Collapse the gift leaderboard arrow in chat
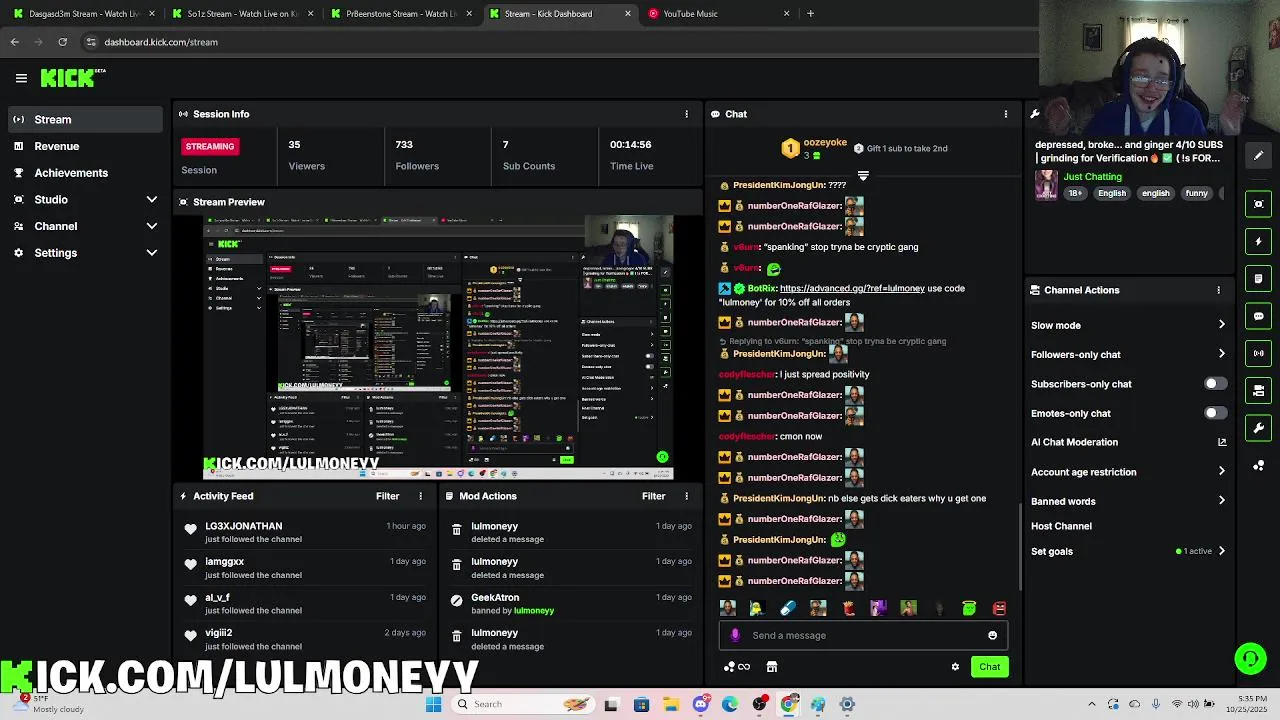Viewport: 1280px width, 720px height. tap(863, 175)
